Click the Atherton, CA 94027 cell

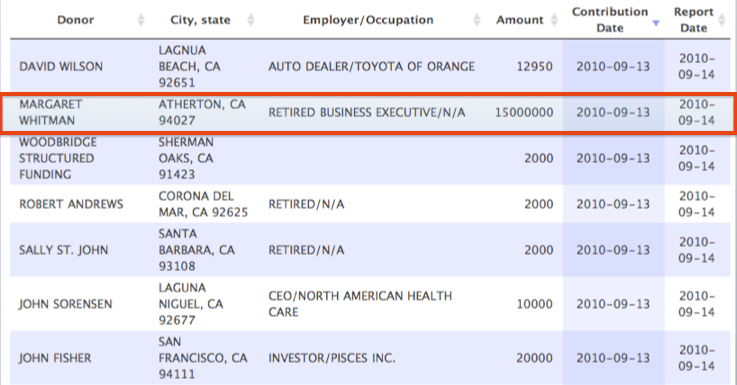click(202, 112)
